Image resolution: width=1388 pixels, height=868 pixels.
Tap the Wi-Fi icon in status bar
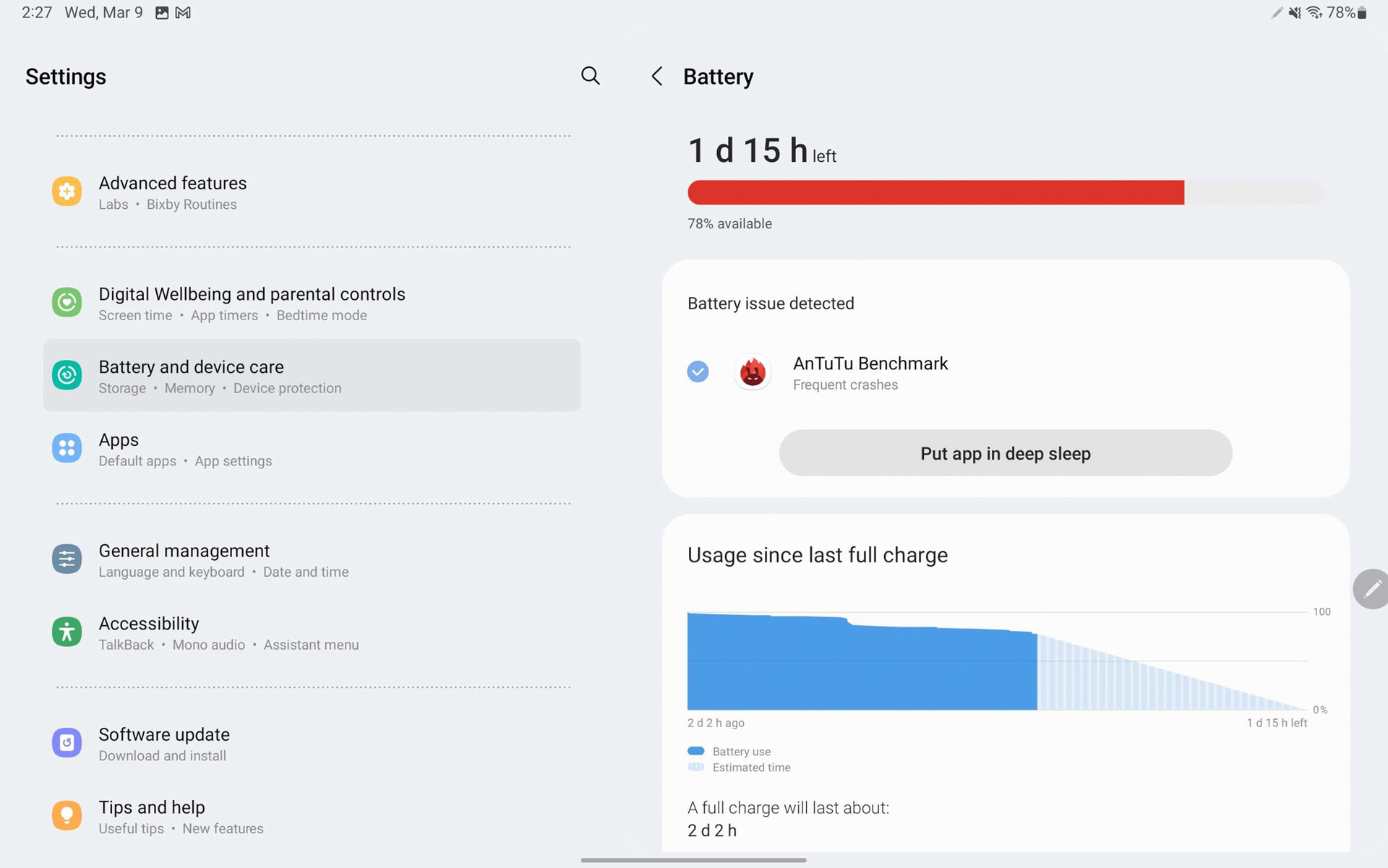1314,13
